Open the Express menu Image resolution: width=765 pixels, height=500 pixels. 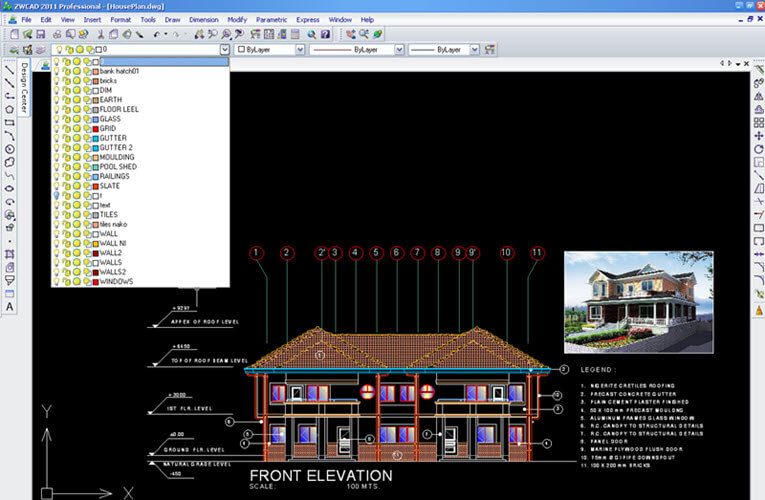point(307,19)
